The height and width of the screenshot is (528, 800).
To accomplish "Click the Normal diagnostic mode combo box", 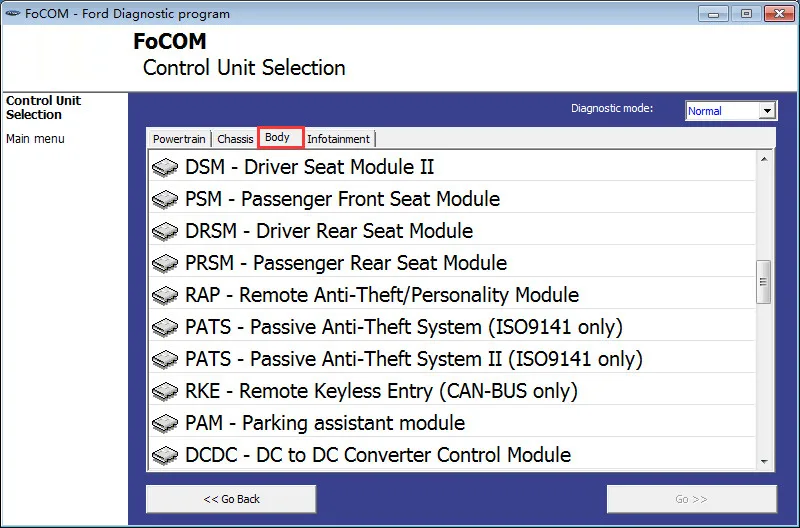I will [x=731, y=111].
